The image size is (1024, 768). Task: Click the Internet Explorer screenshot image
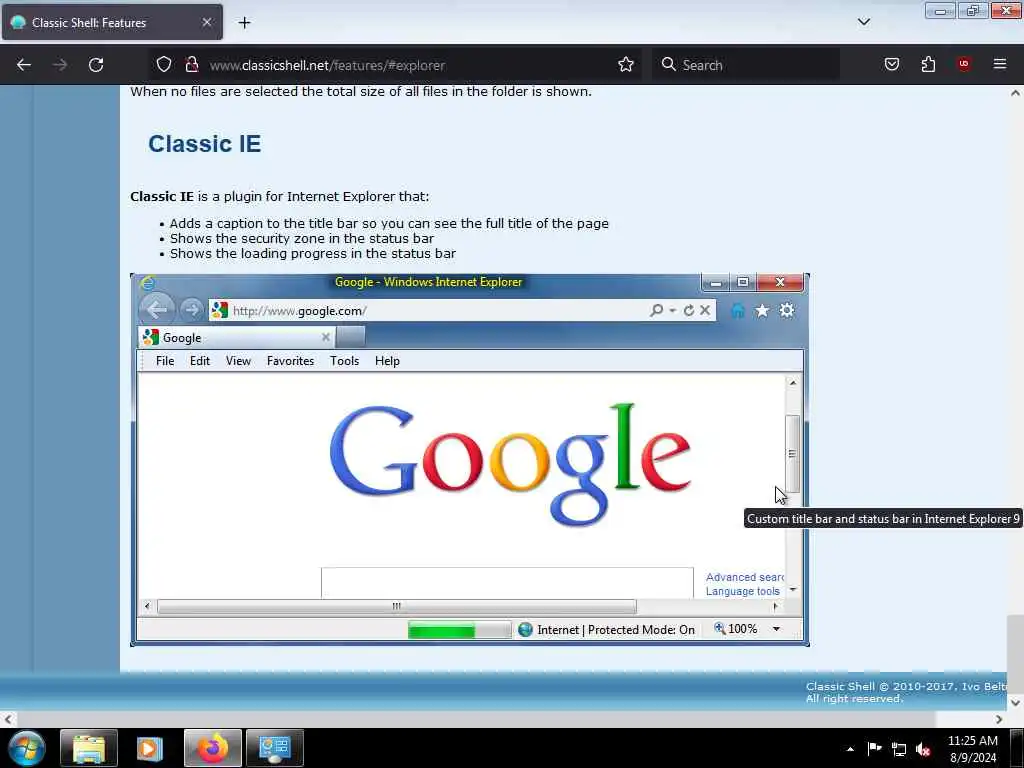(470, 460)
